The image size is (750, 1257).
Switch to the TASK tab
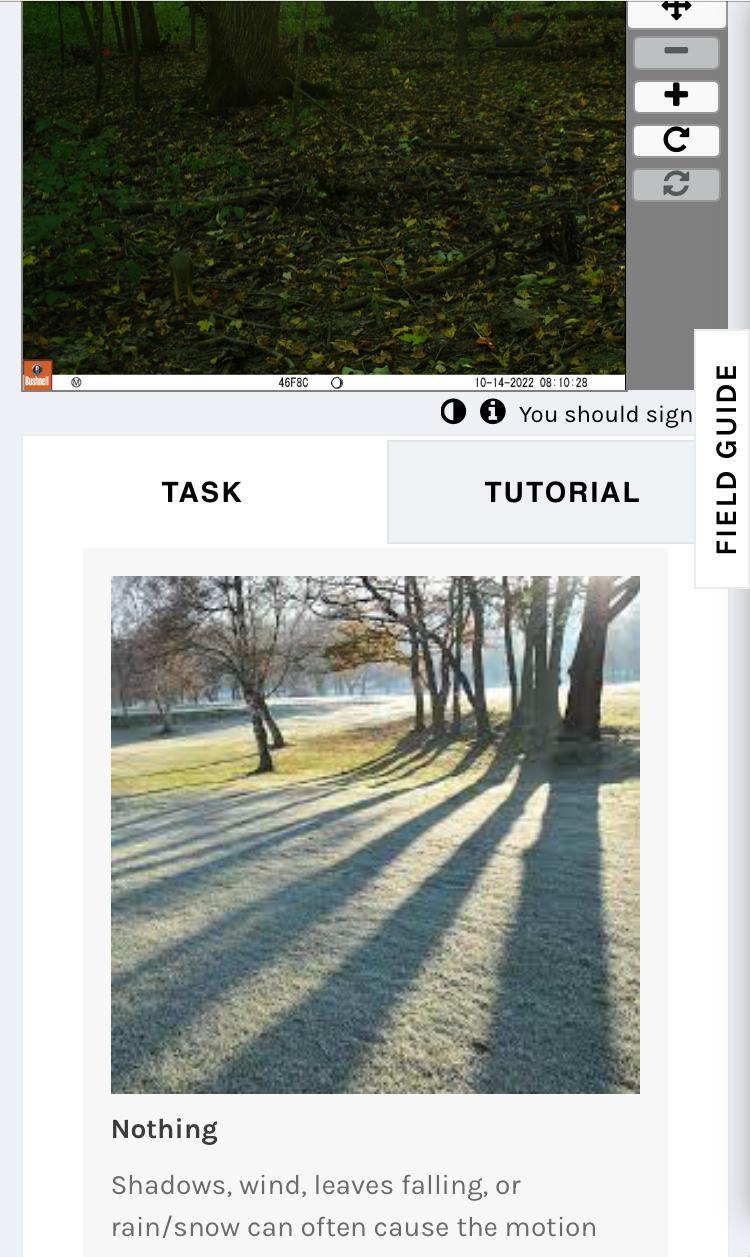click(x=203, y=491)
